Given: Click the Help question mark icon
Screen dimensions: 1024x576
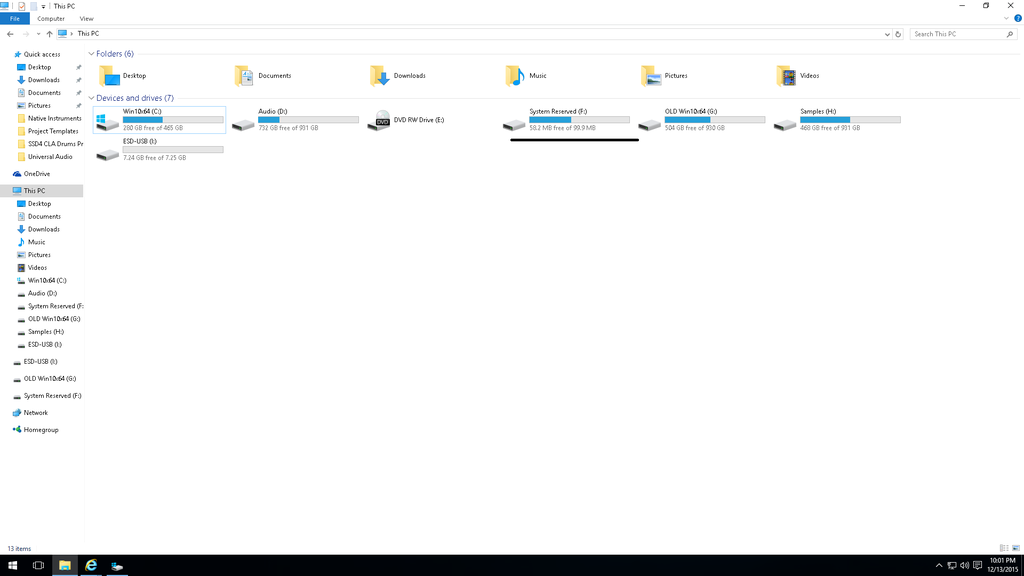Looking at the screenshot, I should point(1018,18).
